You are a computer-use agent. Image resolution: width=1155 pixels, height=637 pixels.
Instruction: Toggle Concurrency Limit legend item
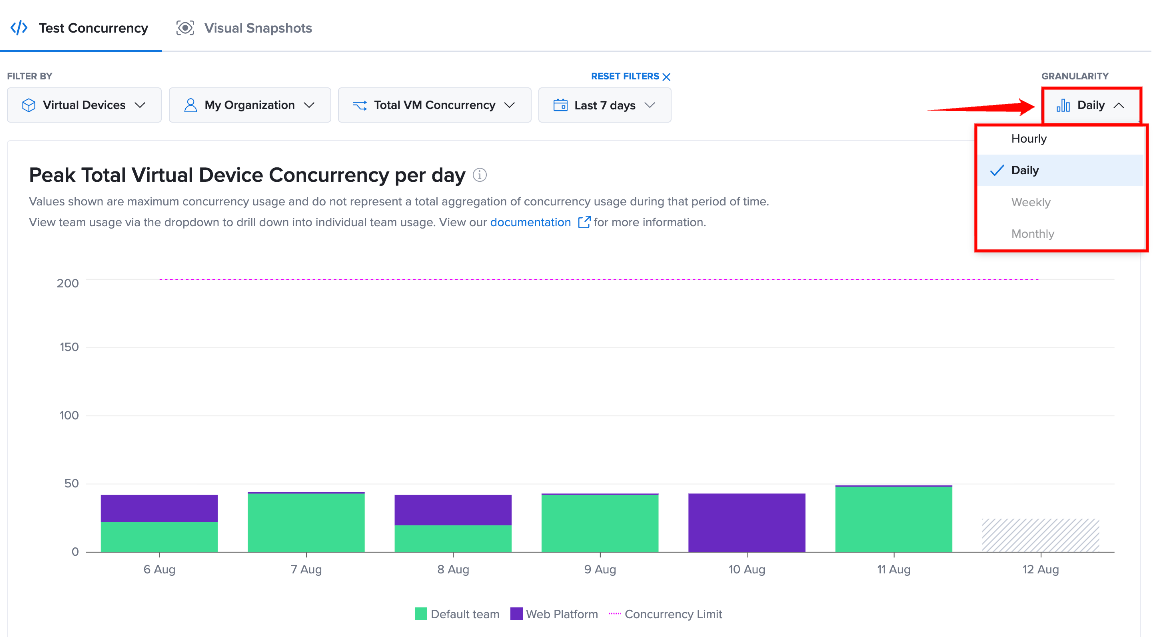[665, 614]
